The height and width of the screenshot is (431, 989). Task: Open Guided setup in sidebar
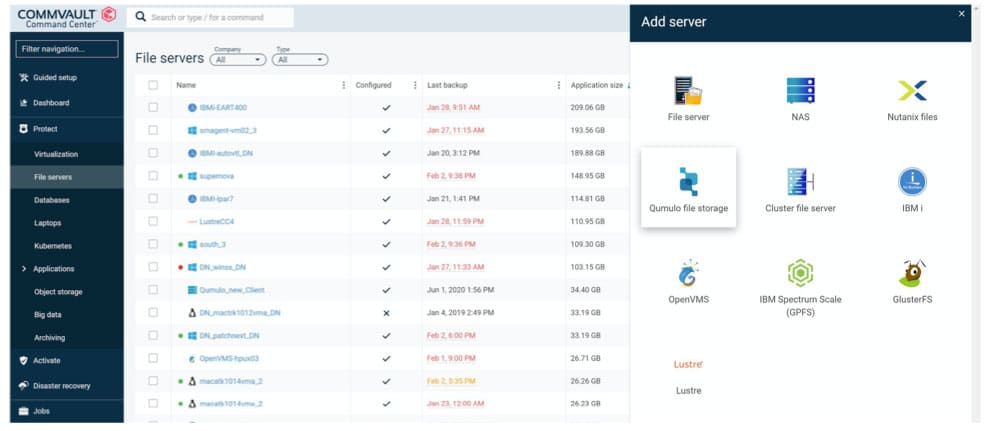tap(55, 78)
